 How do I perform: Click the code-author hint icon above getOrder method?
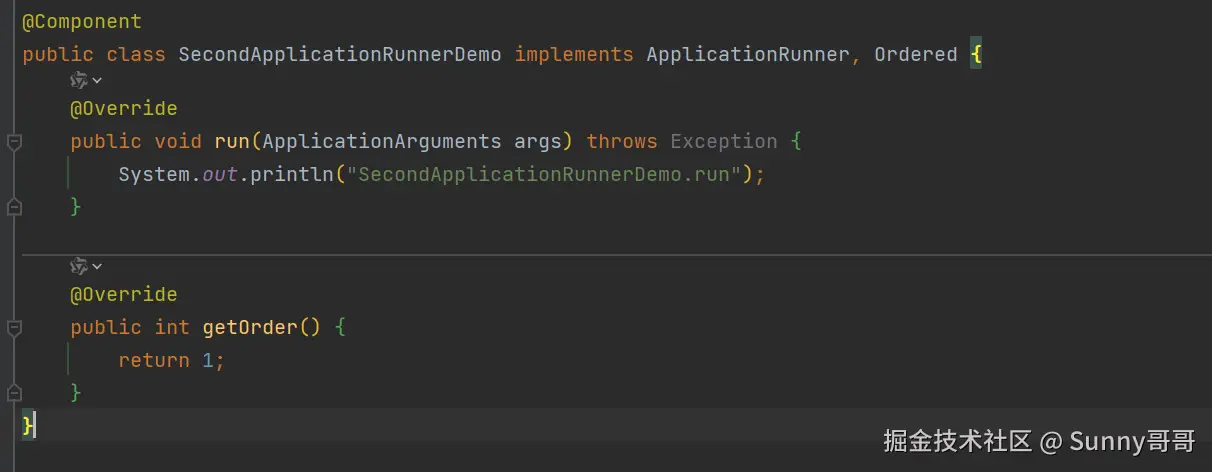click(x=79, y=266)
